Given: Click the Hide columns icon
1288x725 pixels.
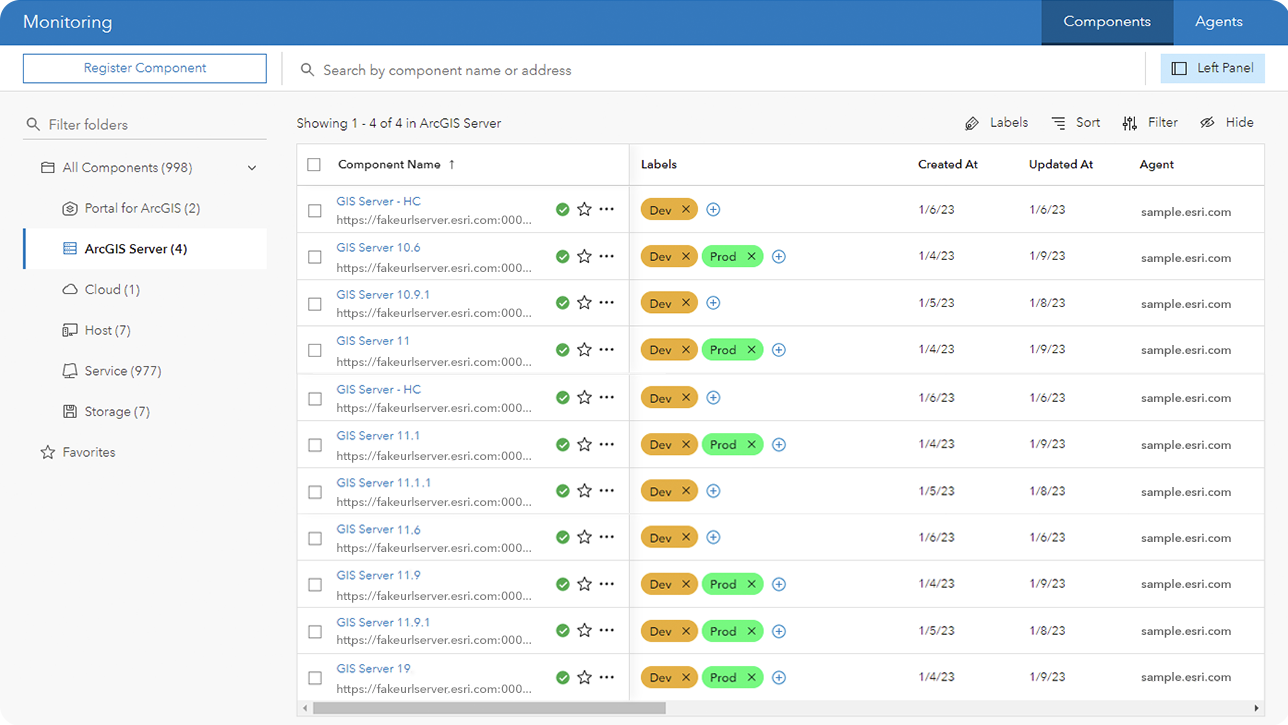Looking at the screenshot, I should [1207, 123].
